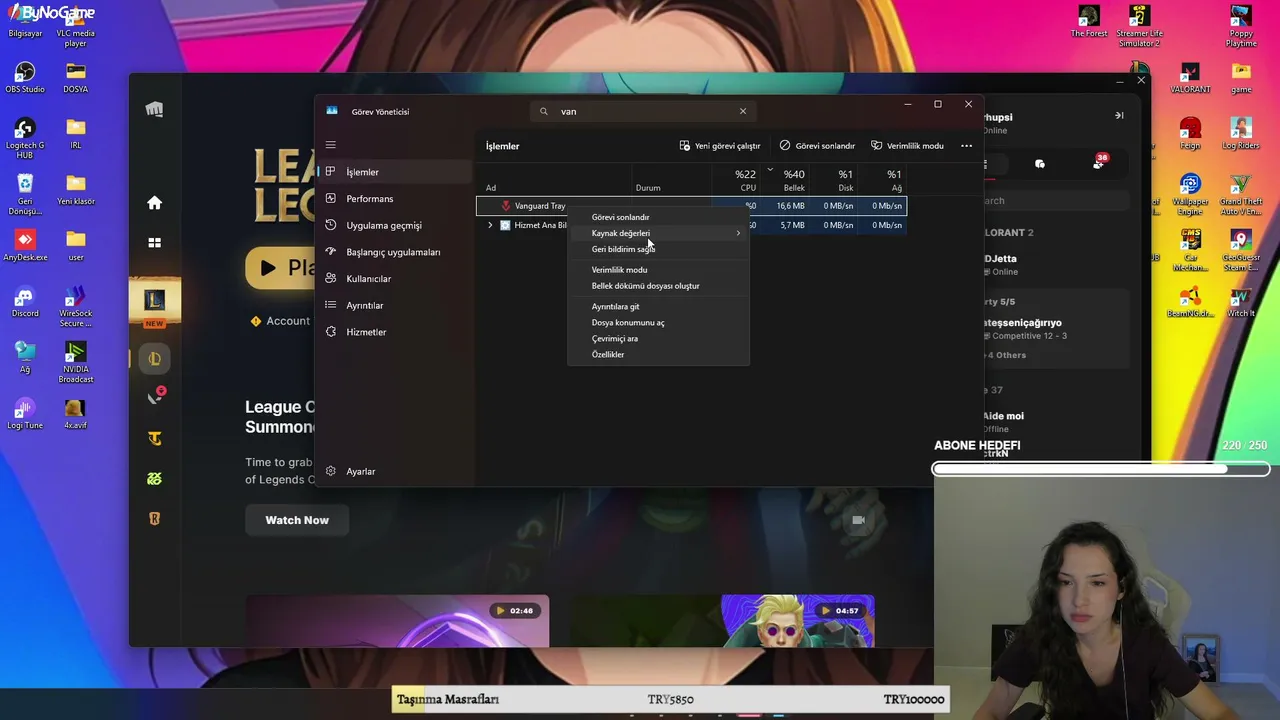Viewport: 1280px width, 720px height.
Task: Open Logitech G HUB desktop shortcut
Action: pyautogui.click(x=25, y=138)
